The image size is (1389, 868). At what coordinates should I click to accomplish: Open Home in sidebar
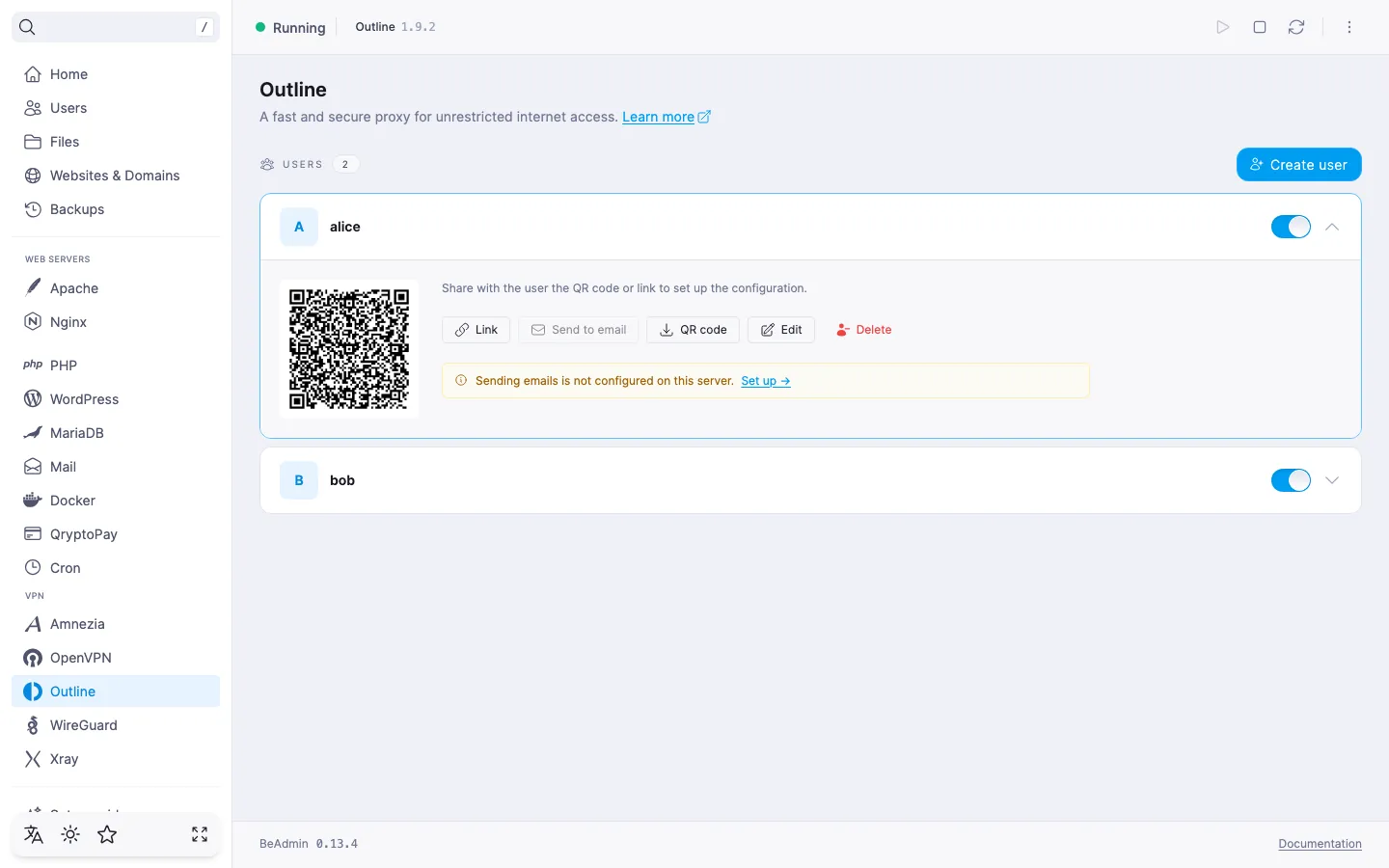tap(116, 74)
